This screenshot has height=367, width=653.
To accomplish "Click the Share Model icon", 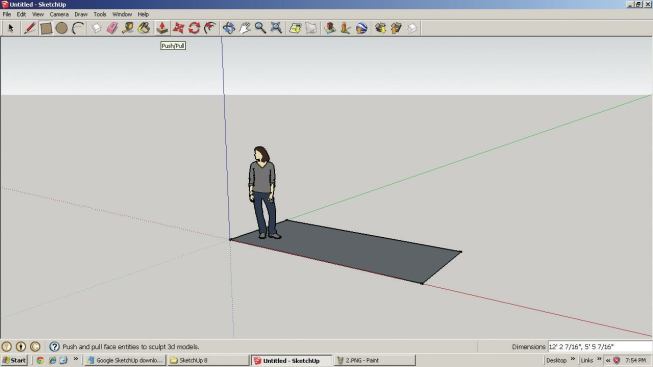I will (396, 28).
